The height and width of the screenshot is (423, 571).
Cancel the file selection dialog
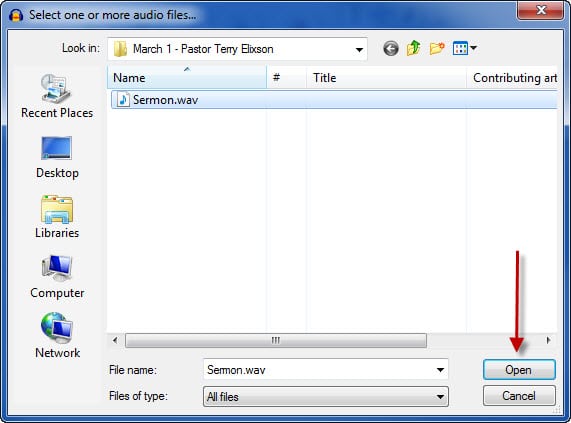point(519,396)
